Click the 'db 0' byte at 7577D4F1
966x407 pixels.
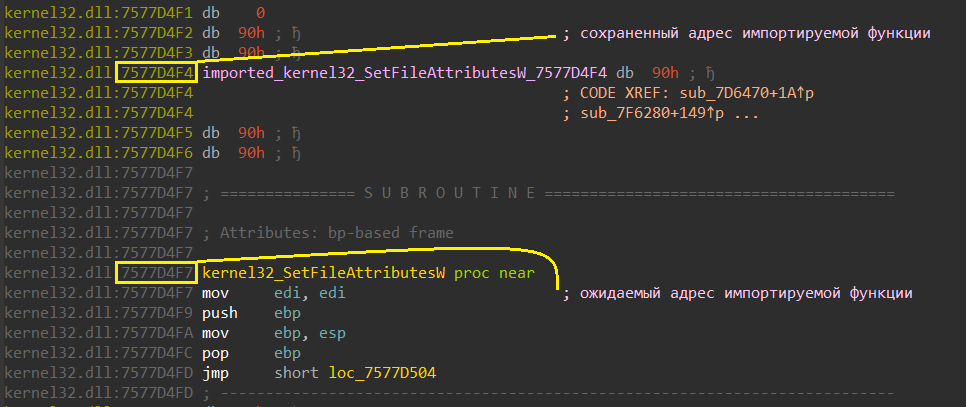pyautogui.click(x=234, y=13)
